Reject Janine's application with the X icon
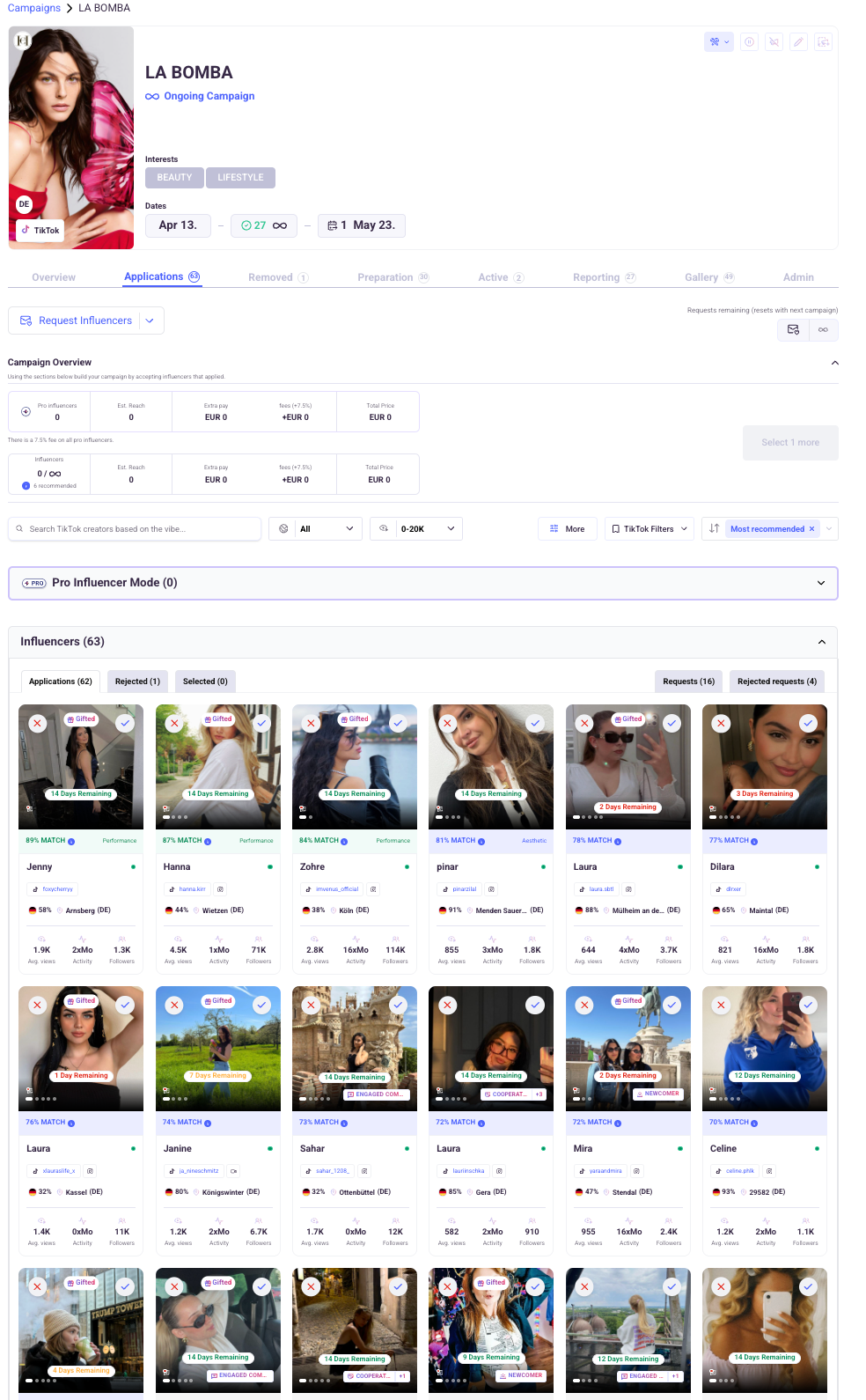Viewport: 866px width, 1400px height. point(174,1005)
